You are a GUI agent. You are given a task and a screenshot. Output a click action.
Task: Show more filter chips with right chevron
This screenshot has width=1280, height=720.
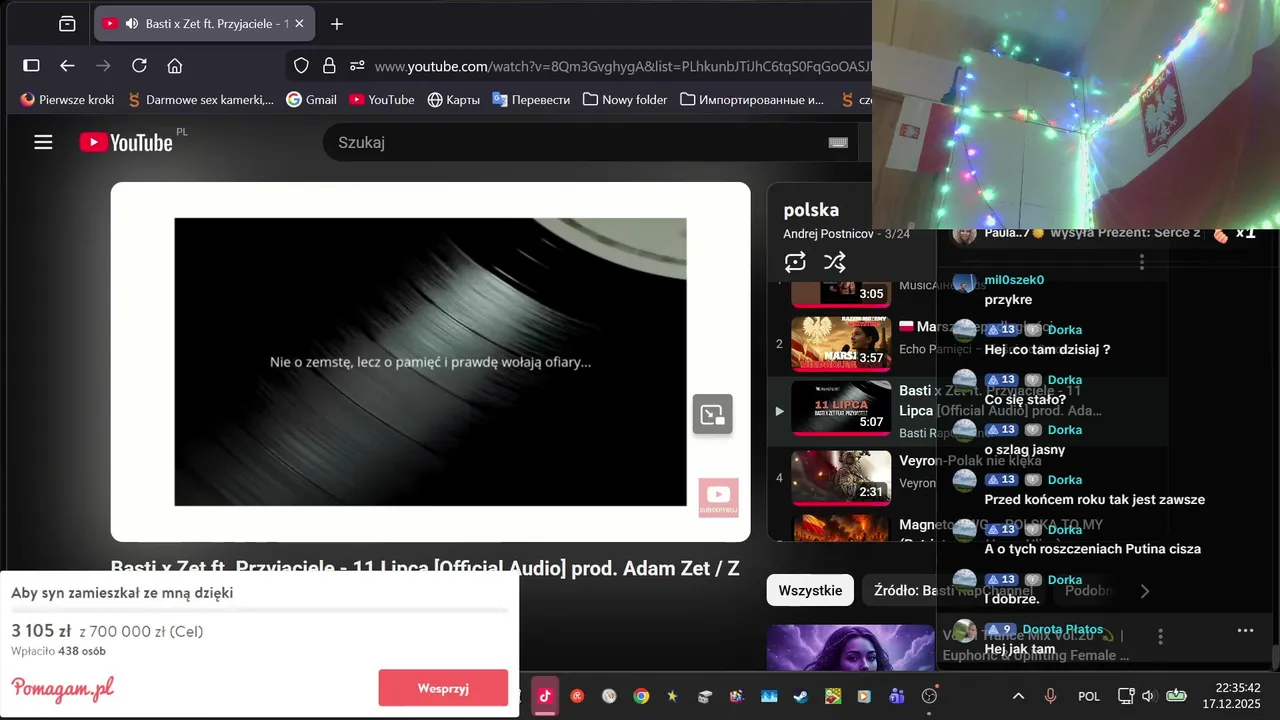click(x=1145, y=591)
